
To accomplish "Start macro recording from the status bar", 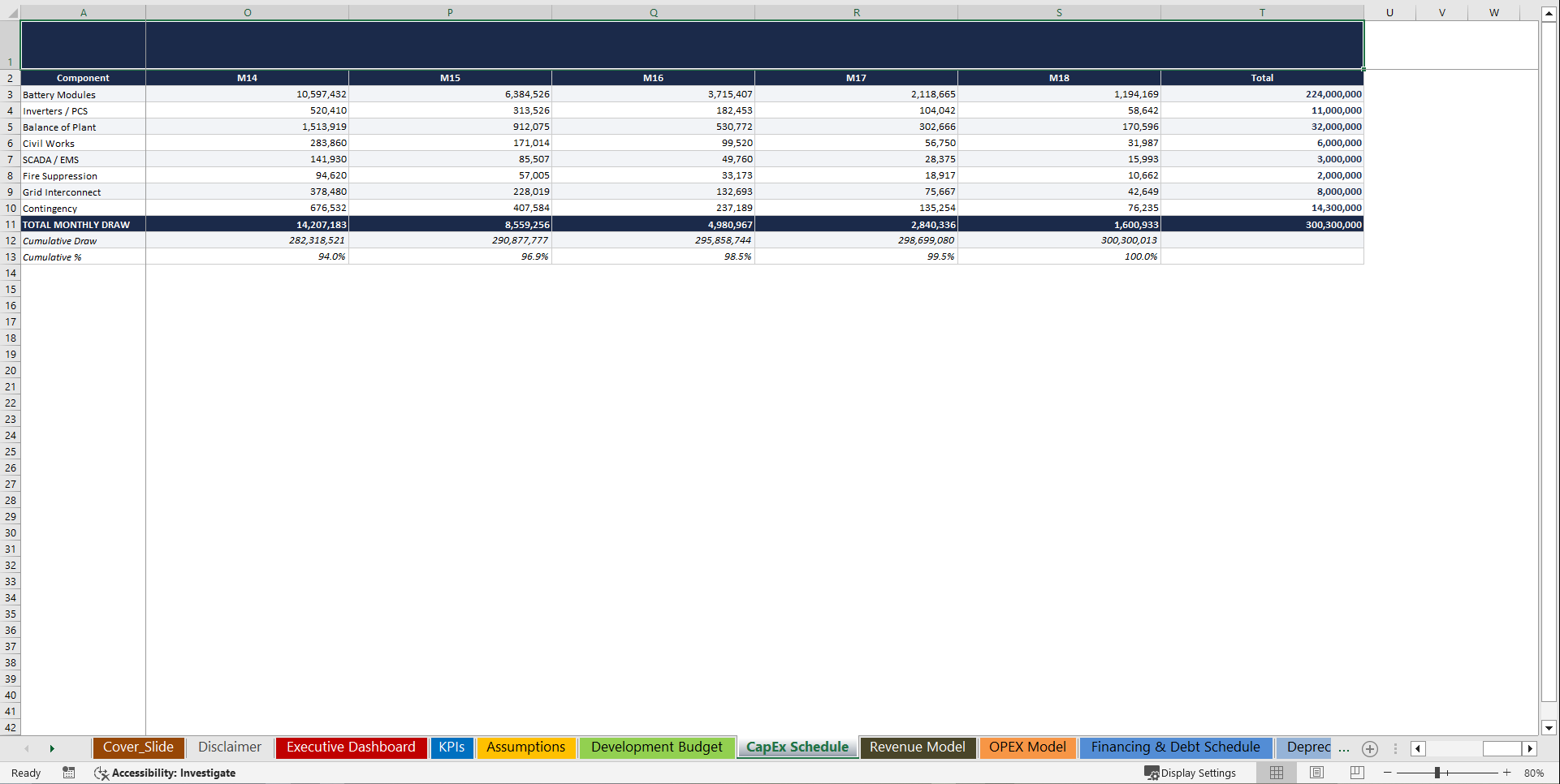I will click(69, 773).
